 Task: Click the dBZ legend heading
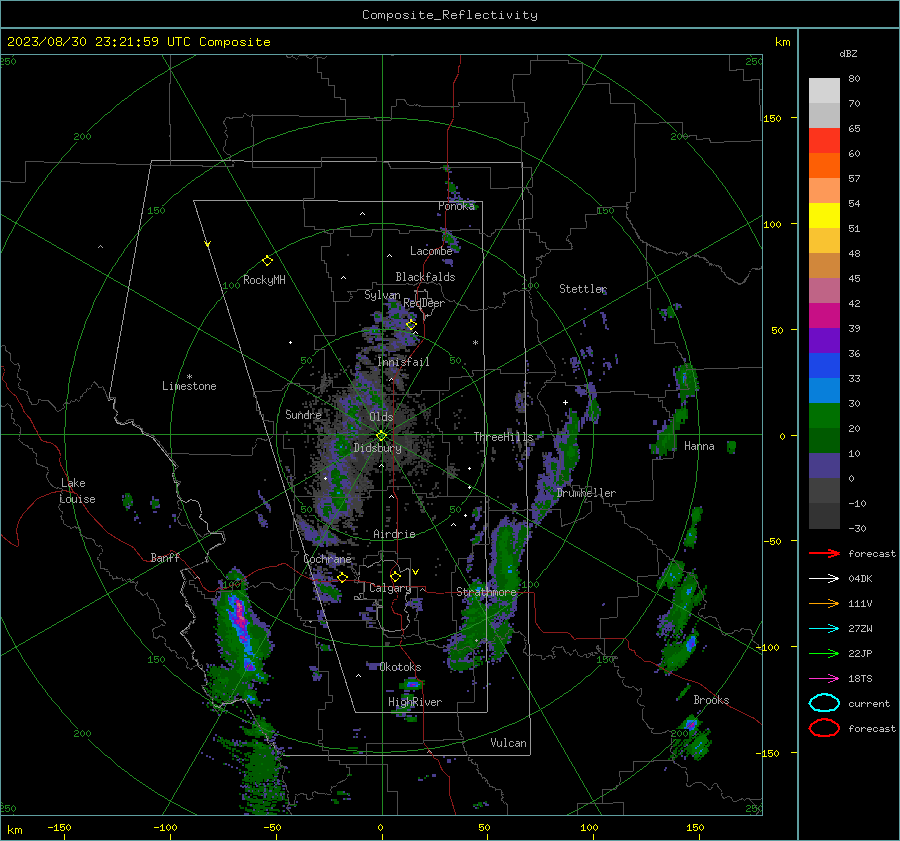pyautogui.click(x=848, y=54)
